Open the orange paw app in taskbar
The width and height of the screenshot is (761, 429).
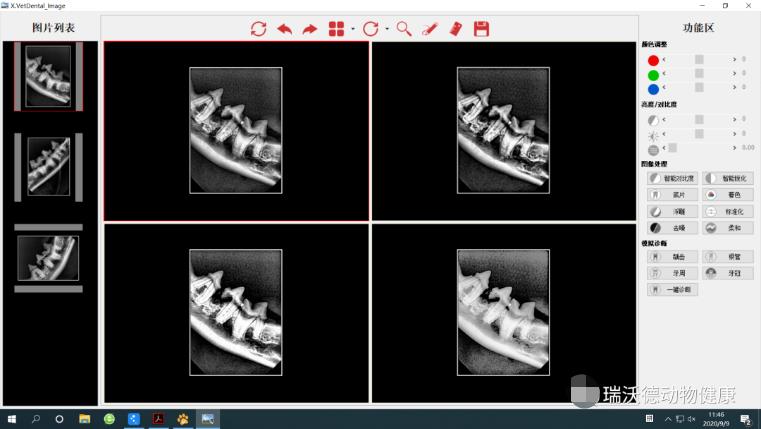pyautogui.click(x=183, y=419)
